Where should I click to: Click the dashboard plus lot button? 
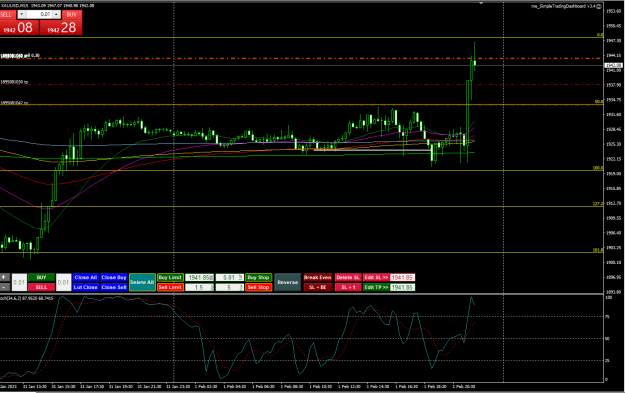(x=5, y=277)
